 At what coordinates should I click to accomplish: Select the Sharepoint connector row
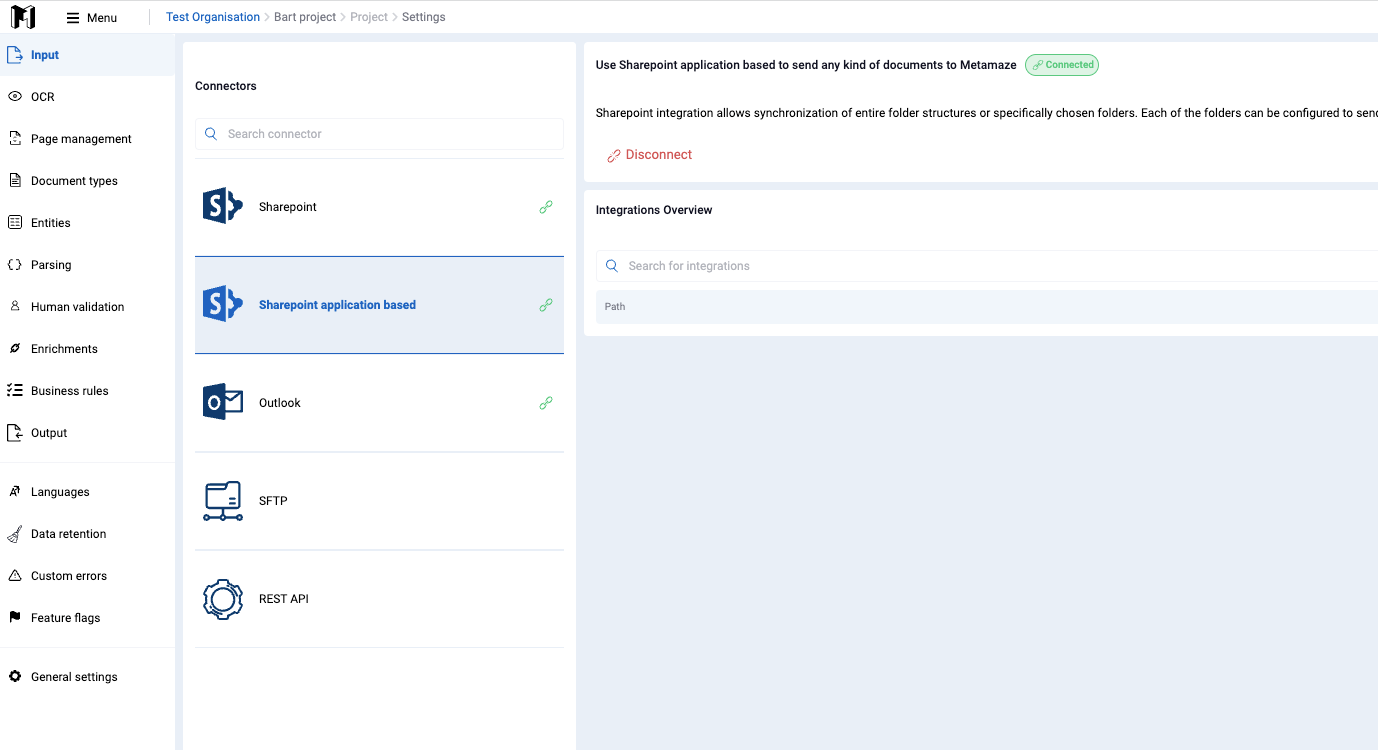tap(379, 207)
